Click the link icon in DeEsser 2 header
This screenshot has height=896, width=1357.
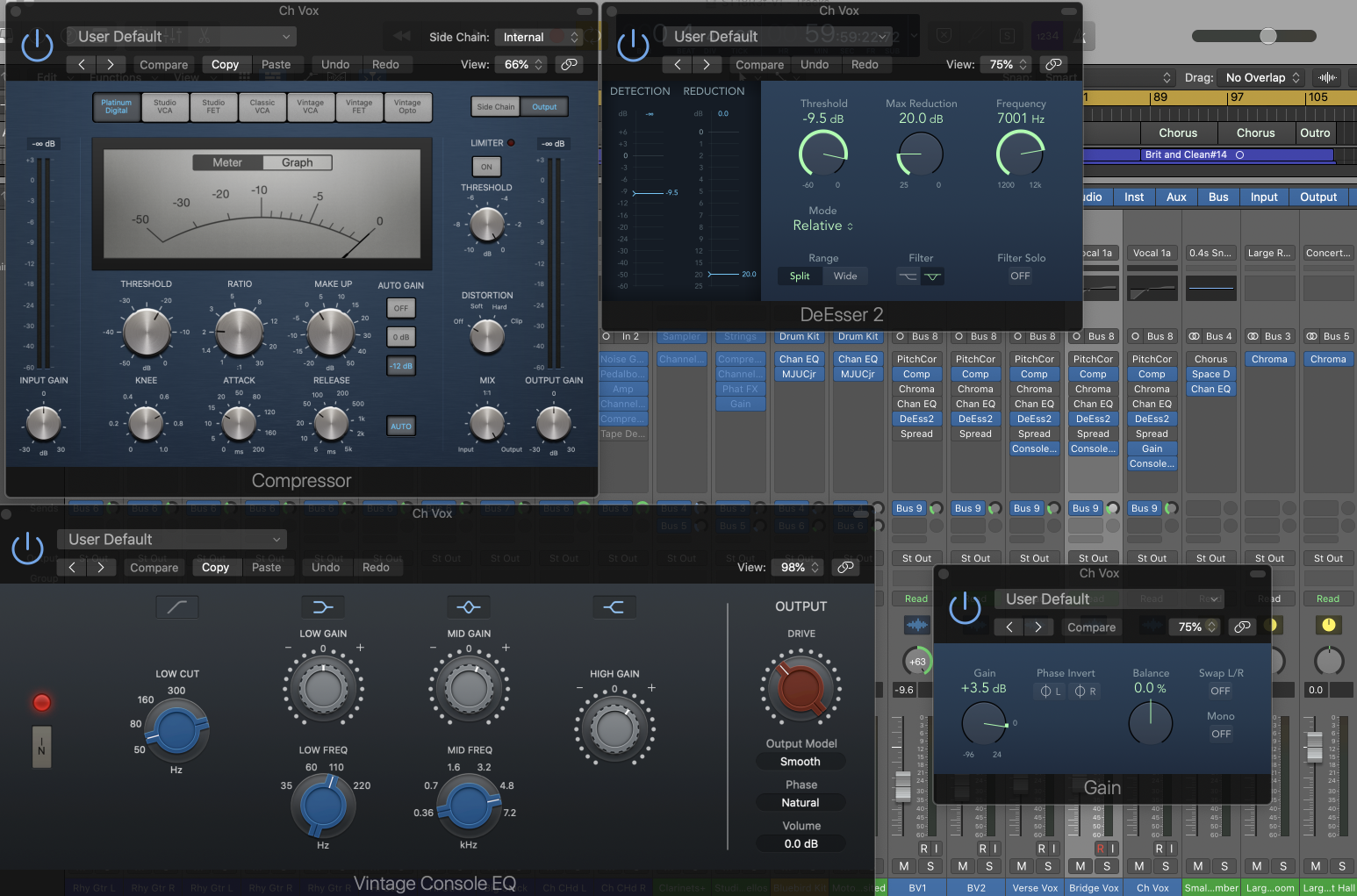(x=1053, y=64)
